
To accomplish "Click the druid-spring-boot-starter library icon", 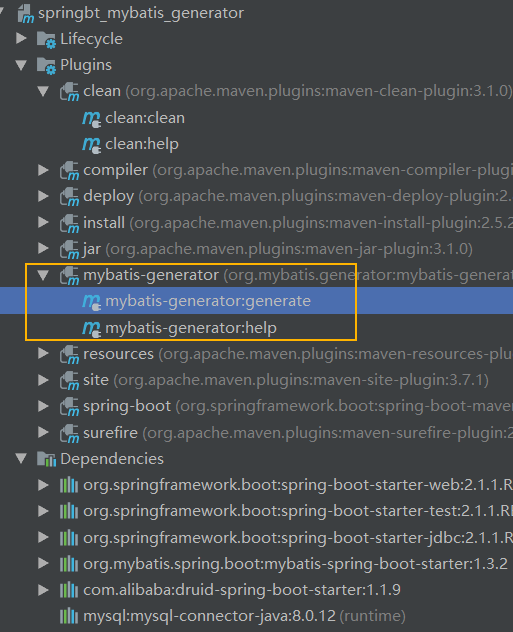I will (x=69, y=590).
